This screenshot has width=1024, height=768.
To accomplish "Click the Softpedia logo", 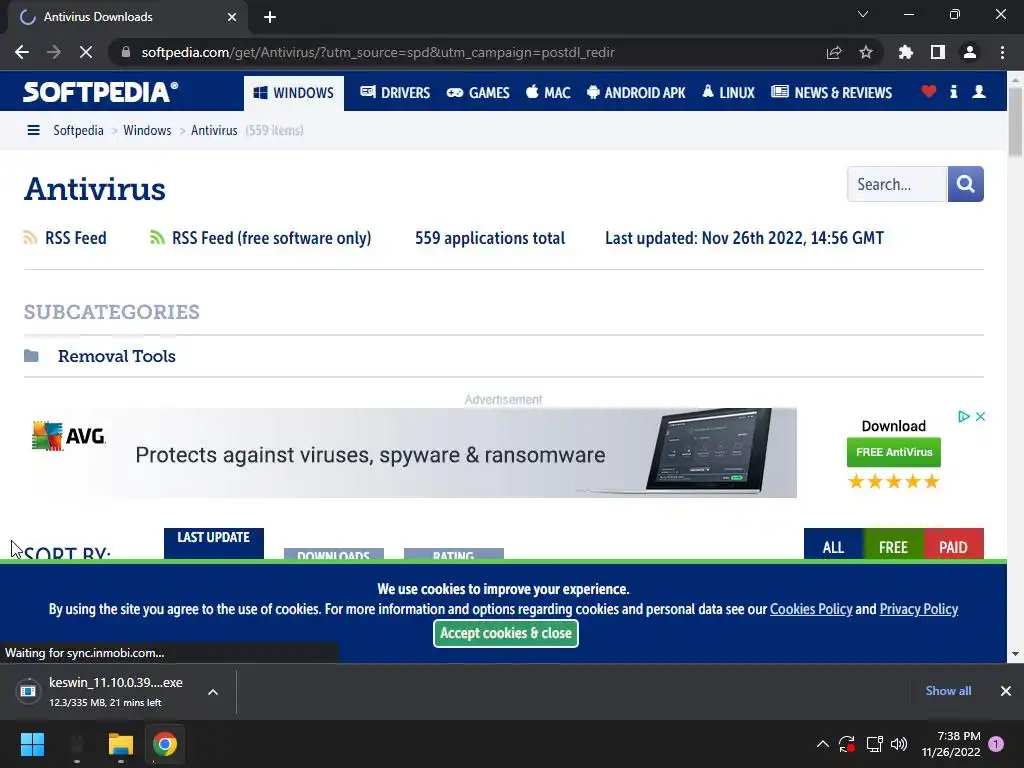I will (x=100, y=92).
